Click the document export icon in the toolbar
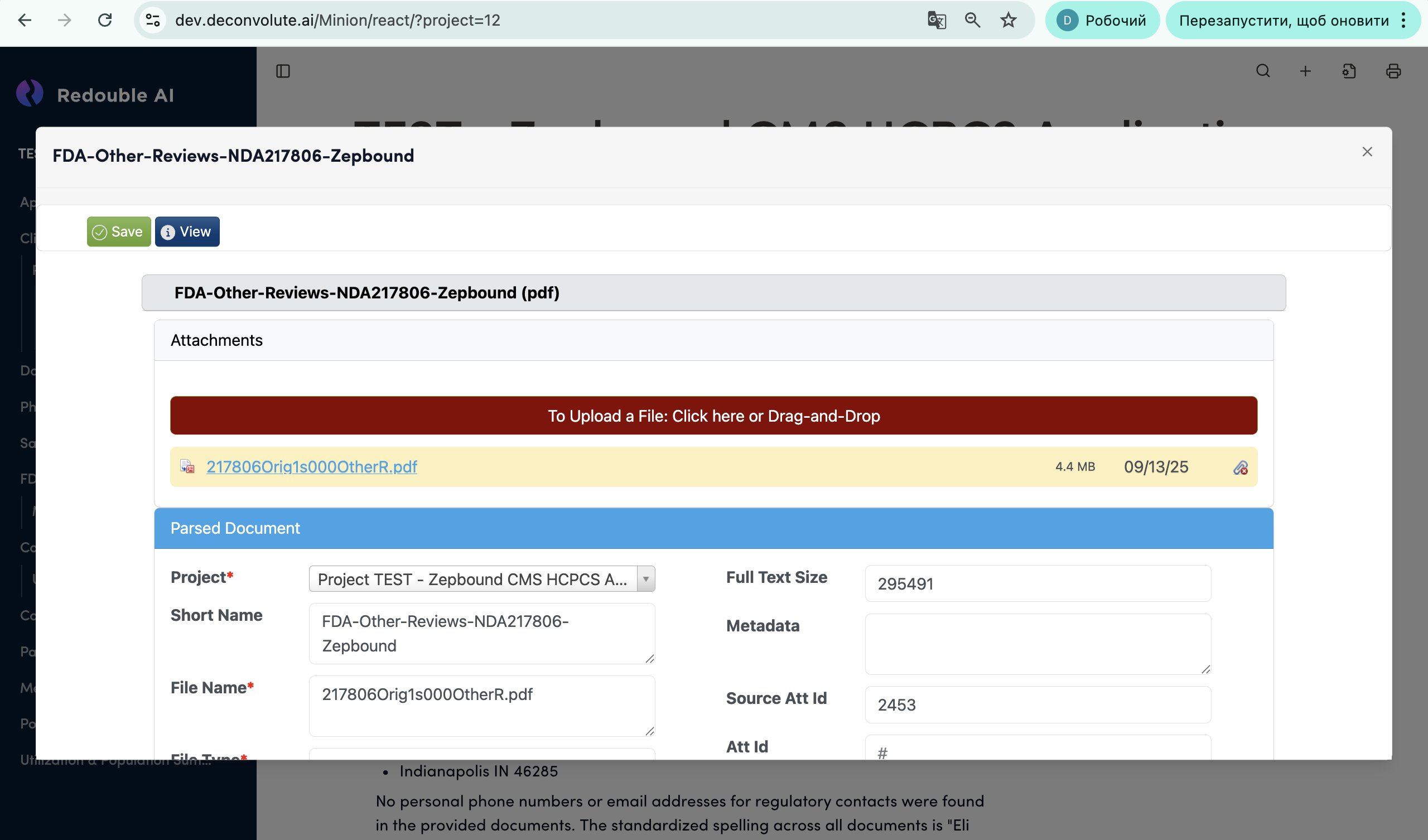The image size is (1428, 840). [x=1349, y=71]
